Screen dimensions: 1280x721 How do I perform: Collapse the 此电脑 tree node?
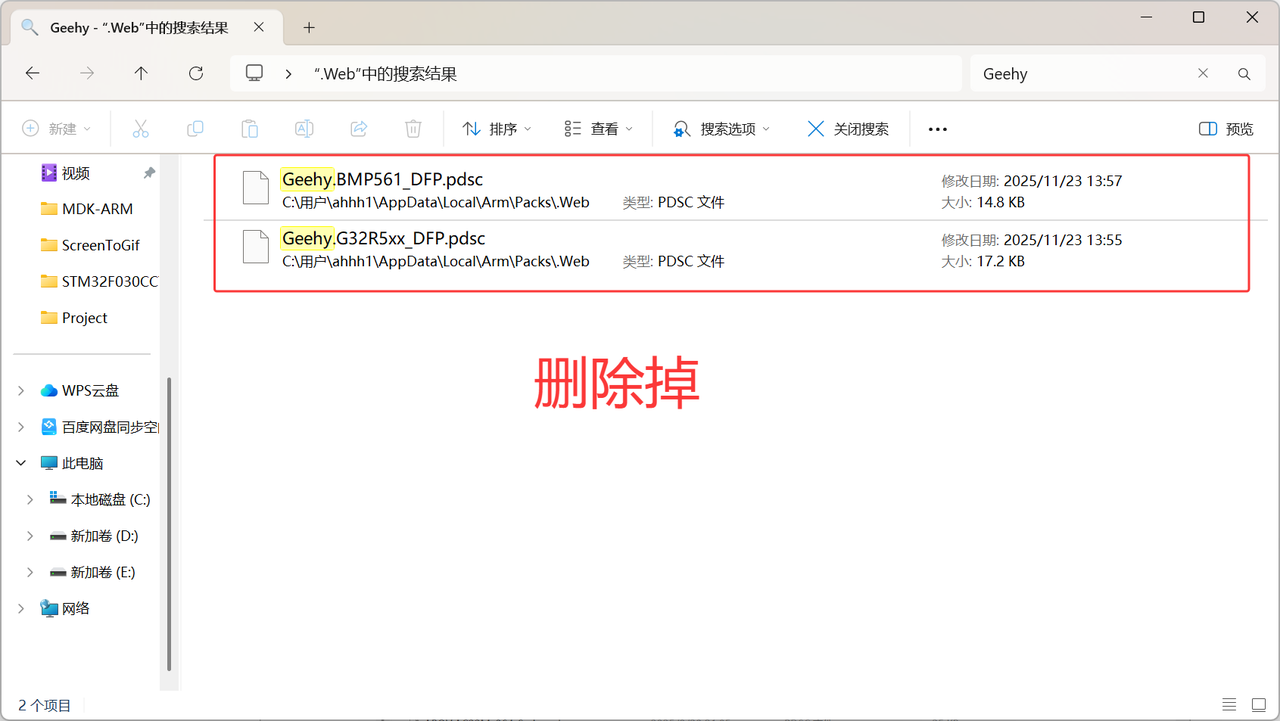coord(21,464)
